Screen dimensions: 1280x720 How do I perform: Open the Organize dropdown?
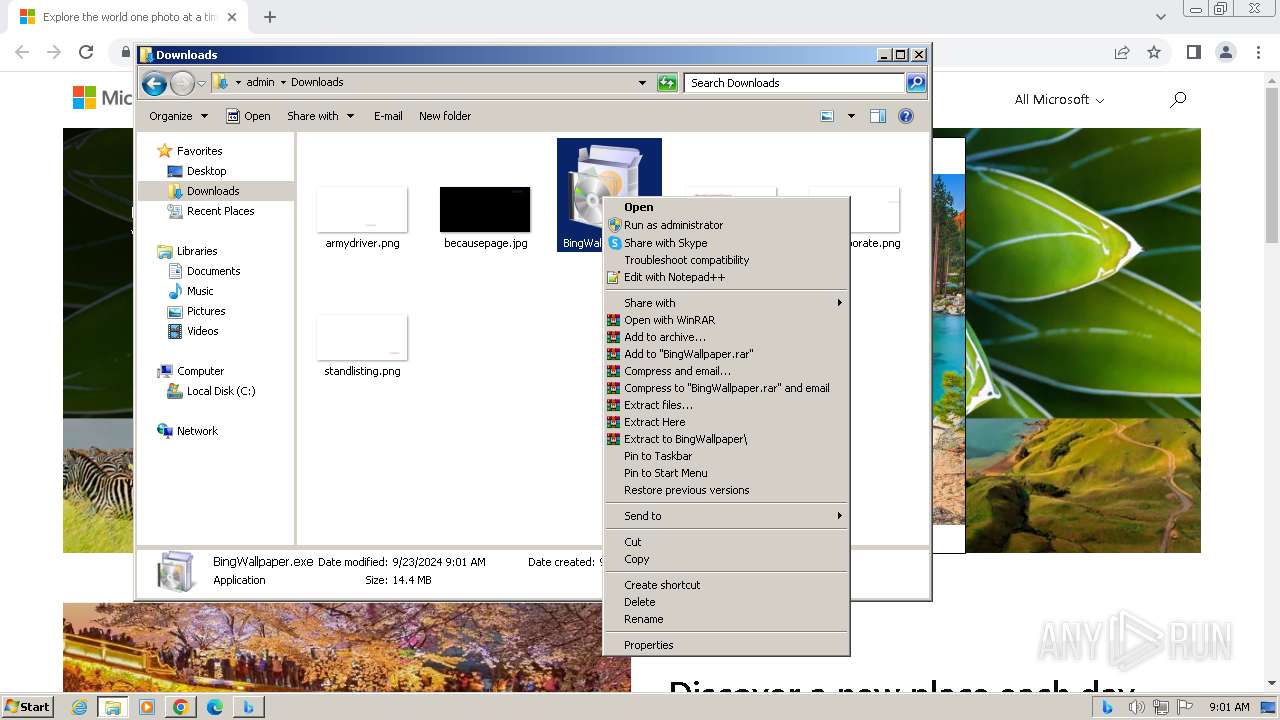(x=178, y=116)
